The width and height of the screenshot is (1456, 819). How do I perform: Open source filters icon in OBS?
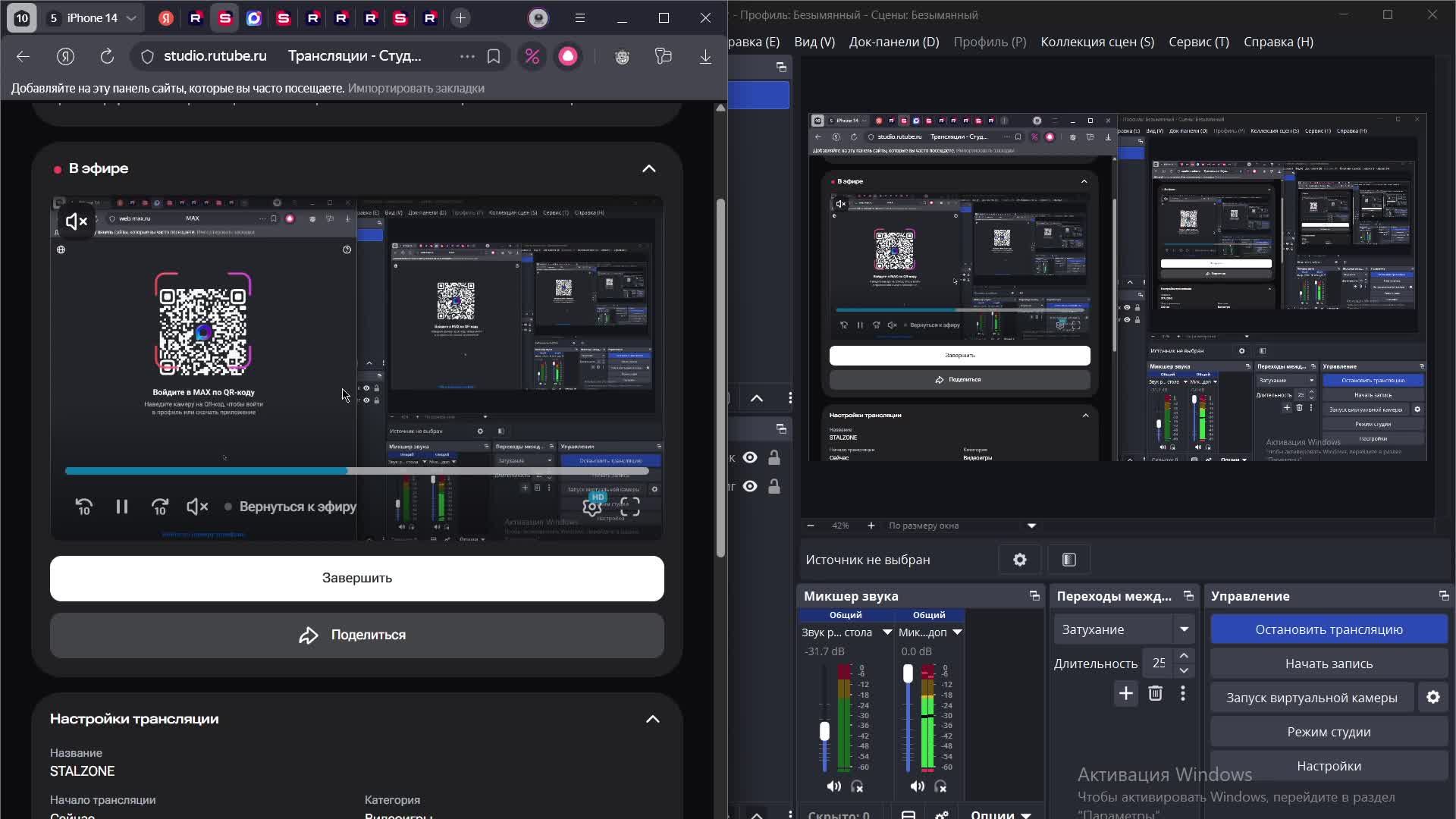(x=1069, y=560)
